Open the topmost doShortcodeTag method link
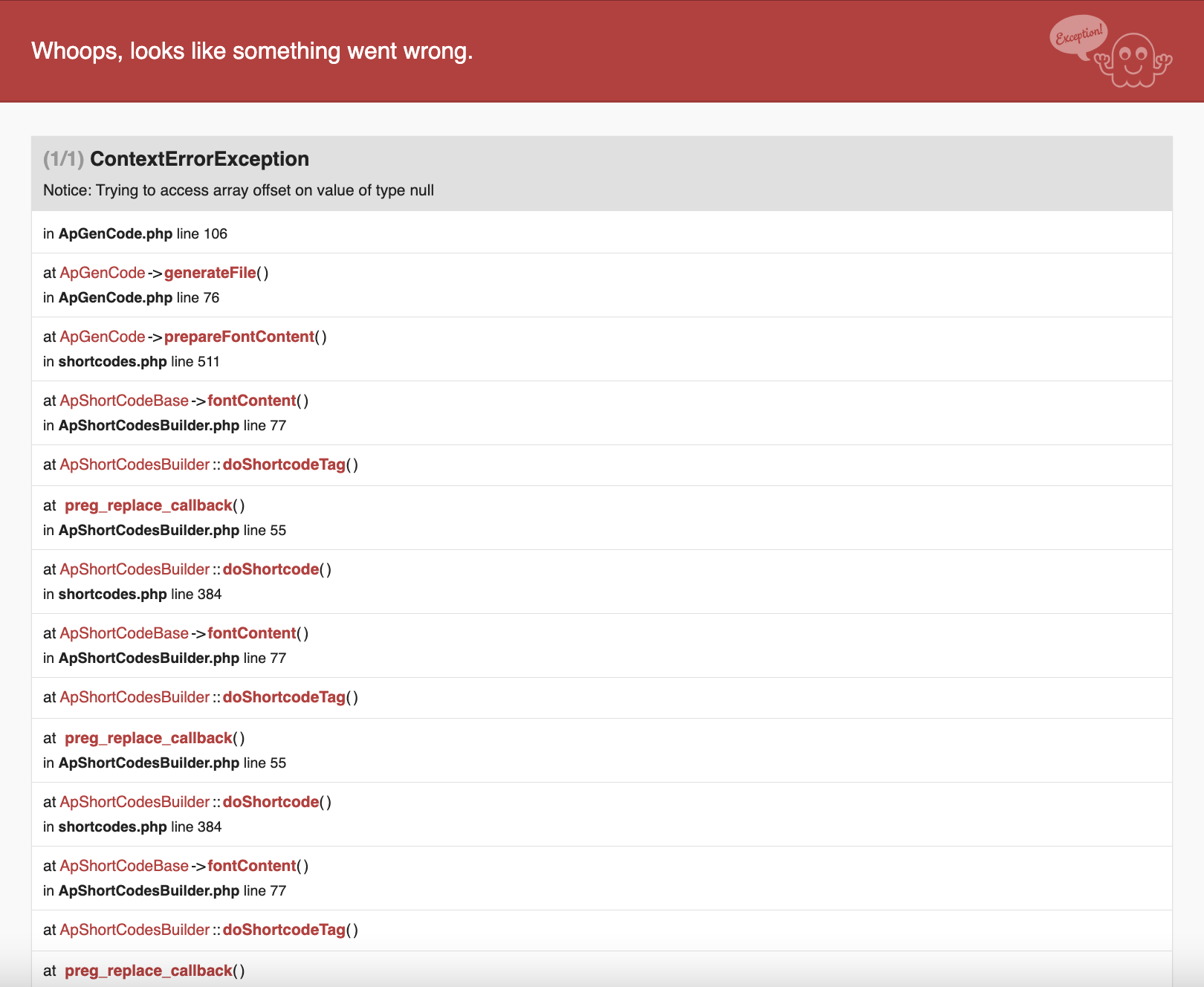The image size is (1204, 987). pyautogui.click(x=284, y=465)
